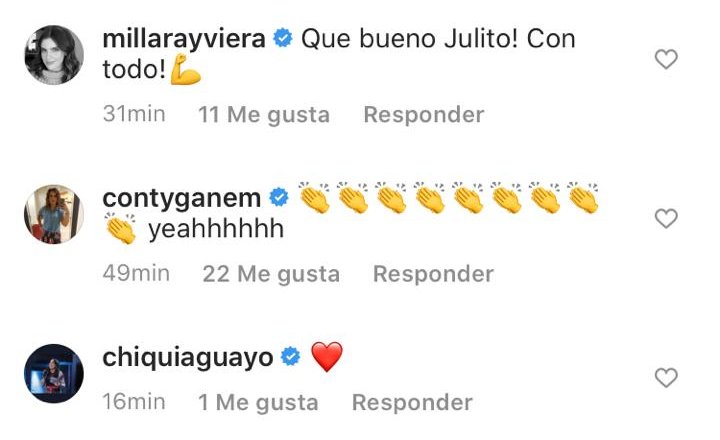720x440 pixels.
Task: Click Responder under the yeahhhhhh comment
Action: pos(433,274)
